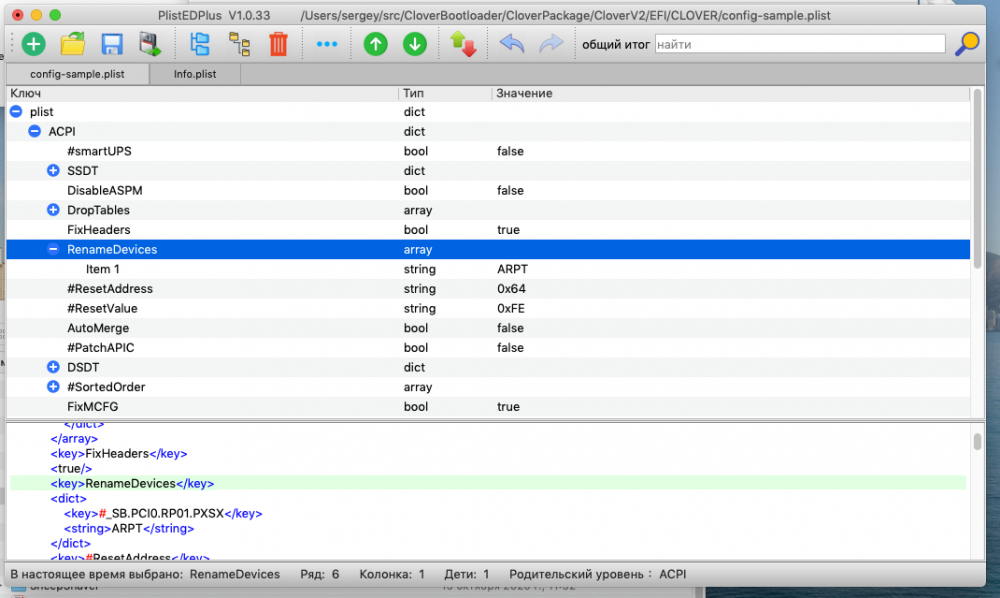This screenshot has width=1000, height=598.
Task: Click the string type cell of Item 1
Action: pyautogui.click(x=420, y=269)
